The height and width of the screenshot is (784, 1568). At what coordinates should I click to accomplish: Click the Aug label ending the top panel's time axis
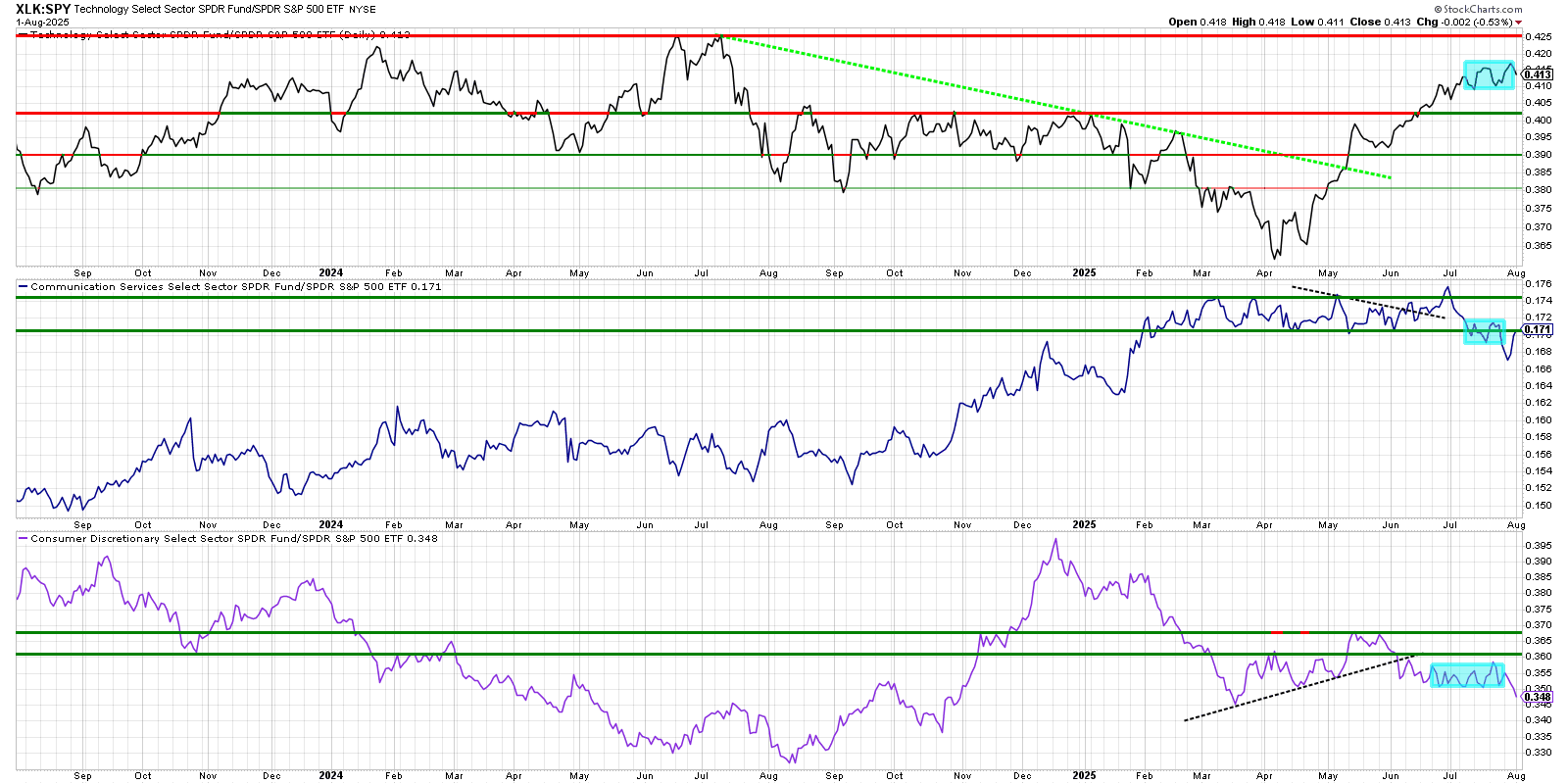(1517, 273)
